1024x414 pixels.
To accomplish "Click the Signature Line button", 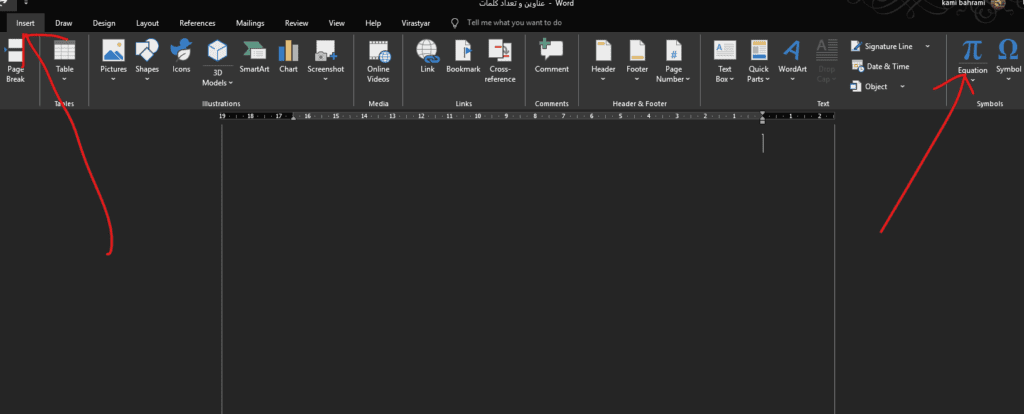I will [x=886, y=46].
